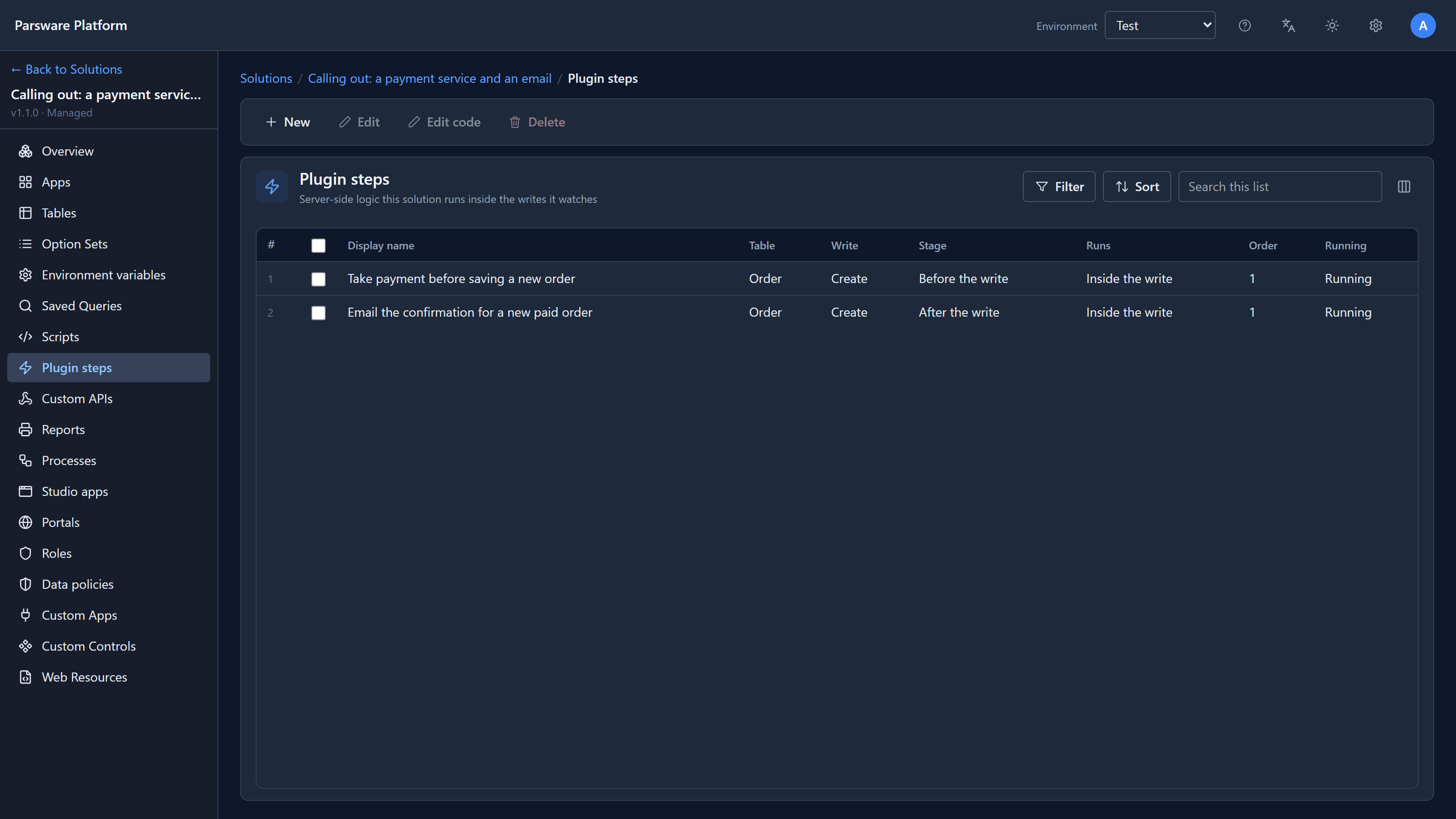Click the Apps grid icon in sidebar
The width and height of the screenshot is (1456, 819).
coord(25,182)
